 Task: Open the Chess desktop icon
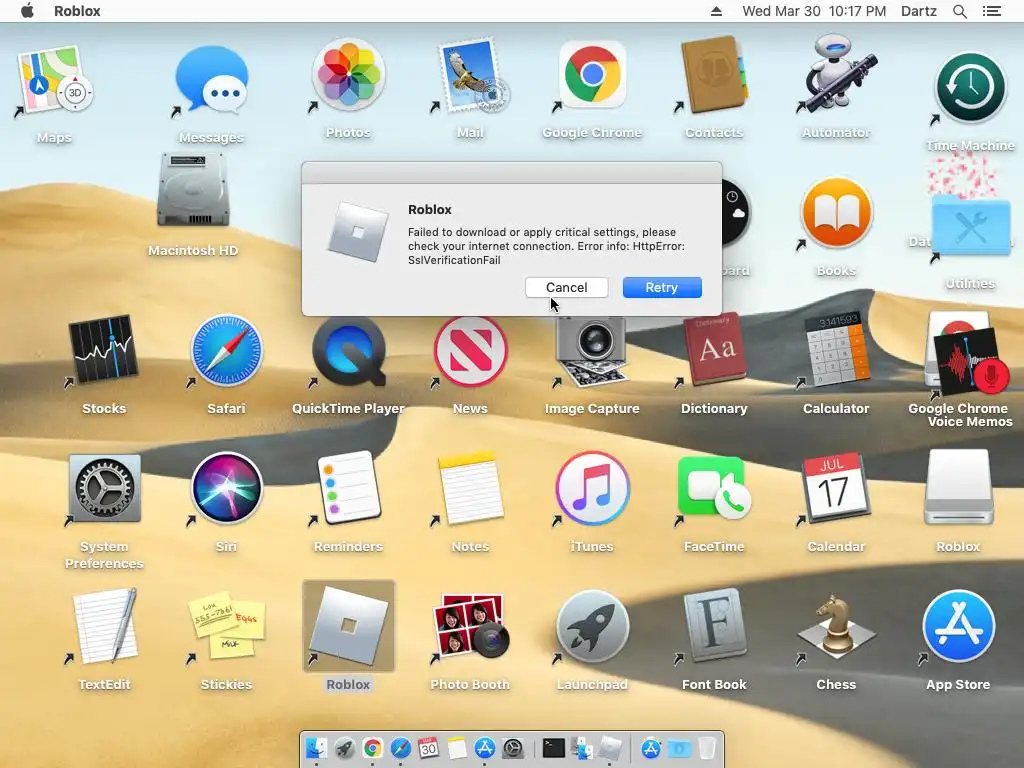836,626
